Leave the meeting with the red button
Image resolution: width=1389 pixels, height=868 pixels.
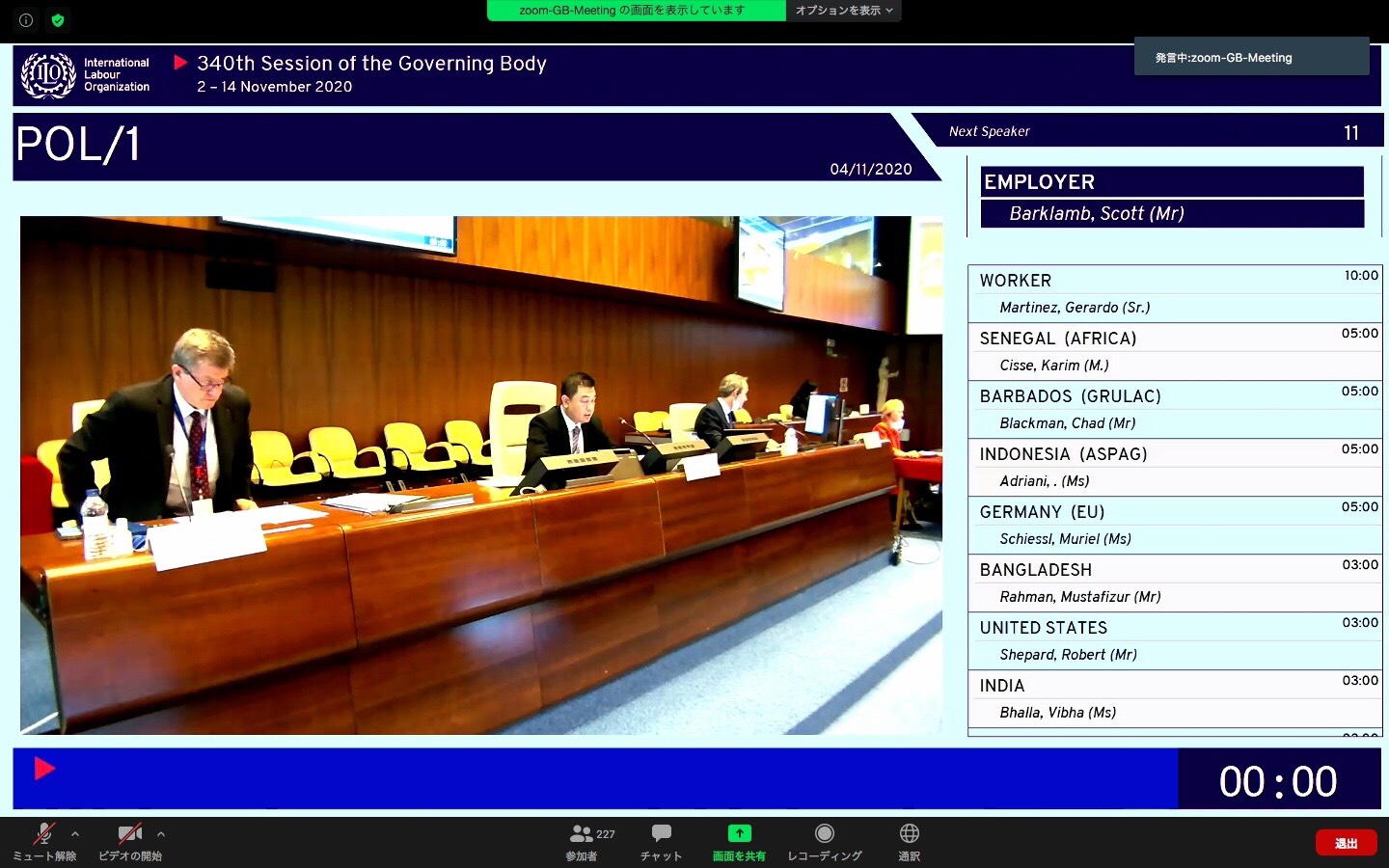1346,843
